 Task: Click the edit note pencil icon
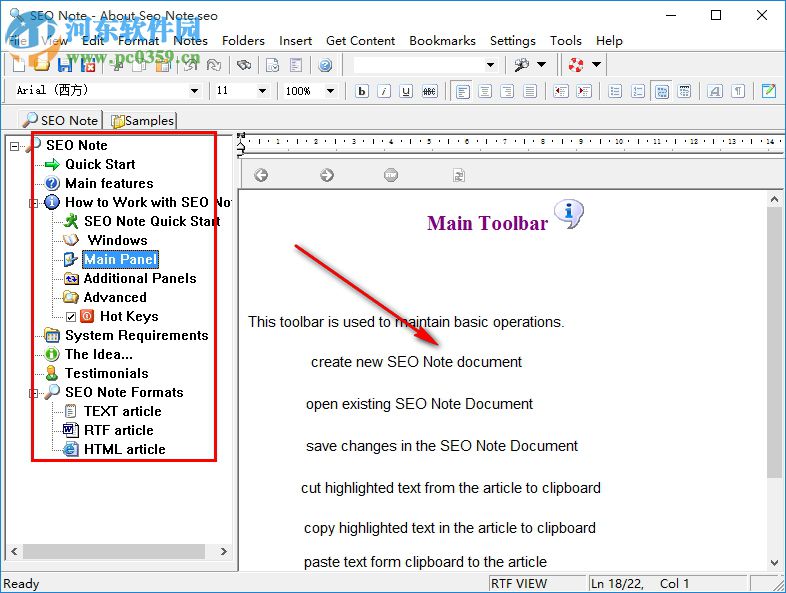click(x=768, y=91)
